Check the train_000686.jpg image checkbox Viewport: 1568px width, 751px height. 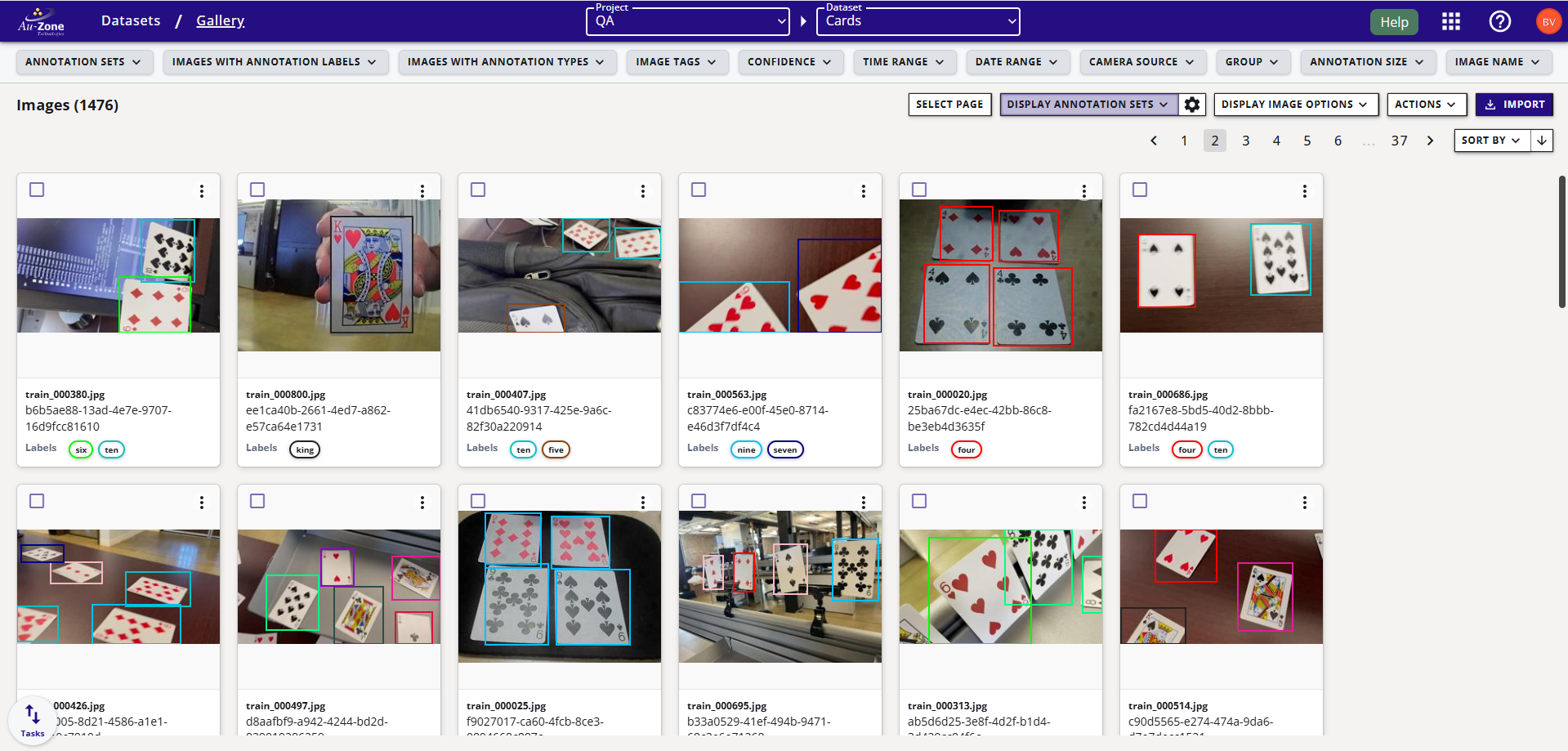[x=1140, y=190]
